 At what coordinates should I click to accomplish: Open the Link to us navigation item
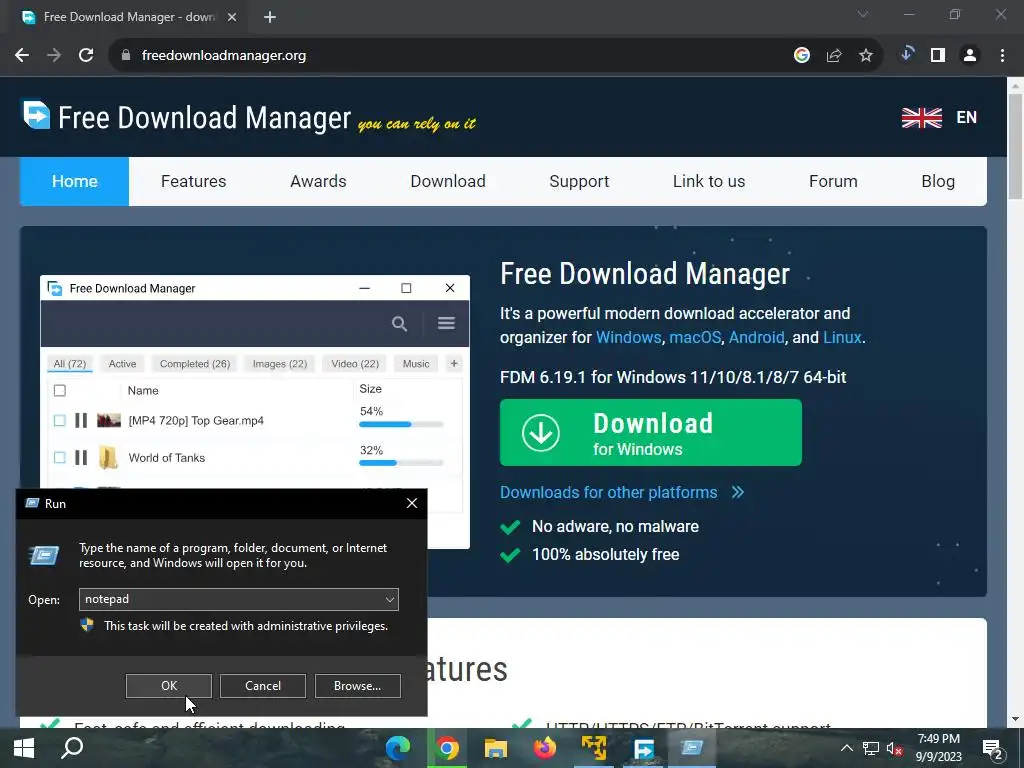tap(709, 182)
